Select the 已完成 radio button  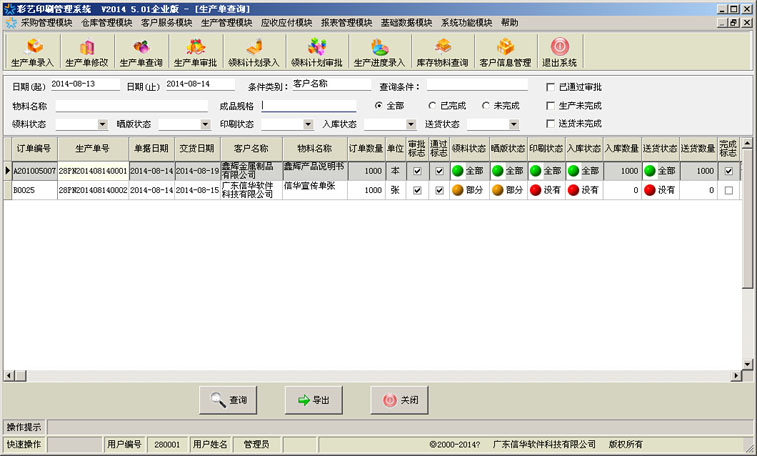[432, 105]
